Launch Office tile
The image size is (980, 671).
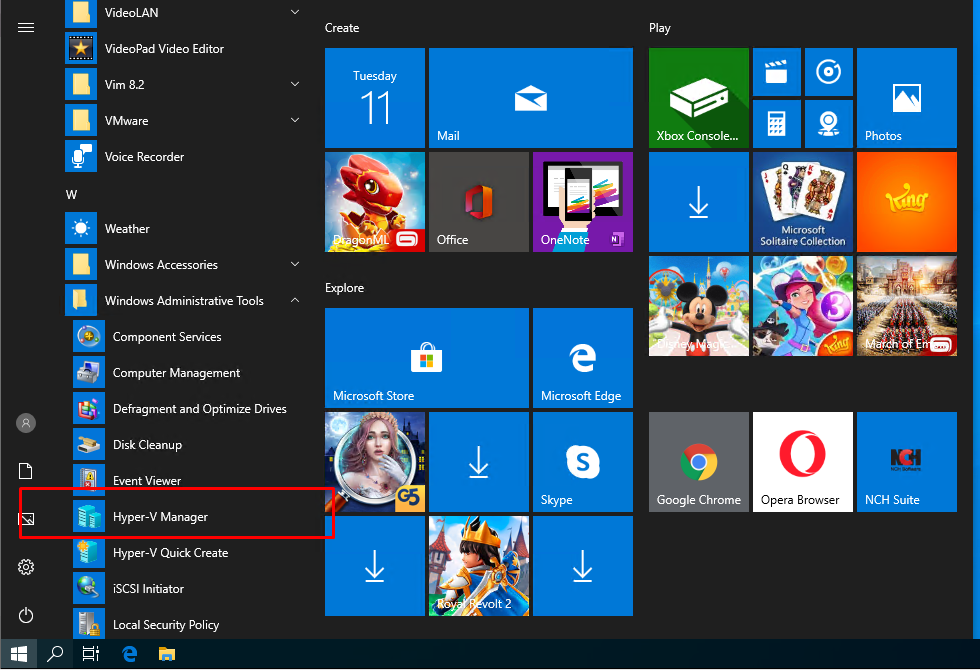click(x=479, y=202)
